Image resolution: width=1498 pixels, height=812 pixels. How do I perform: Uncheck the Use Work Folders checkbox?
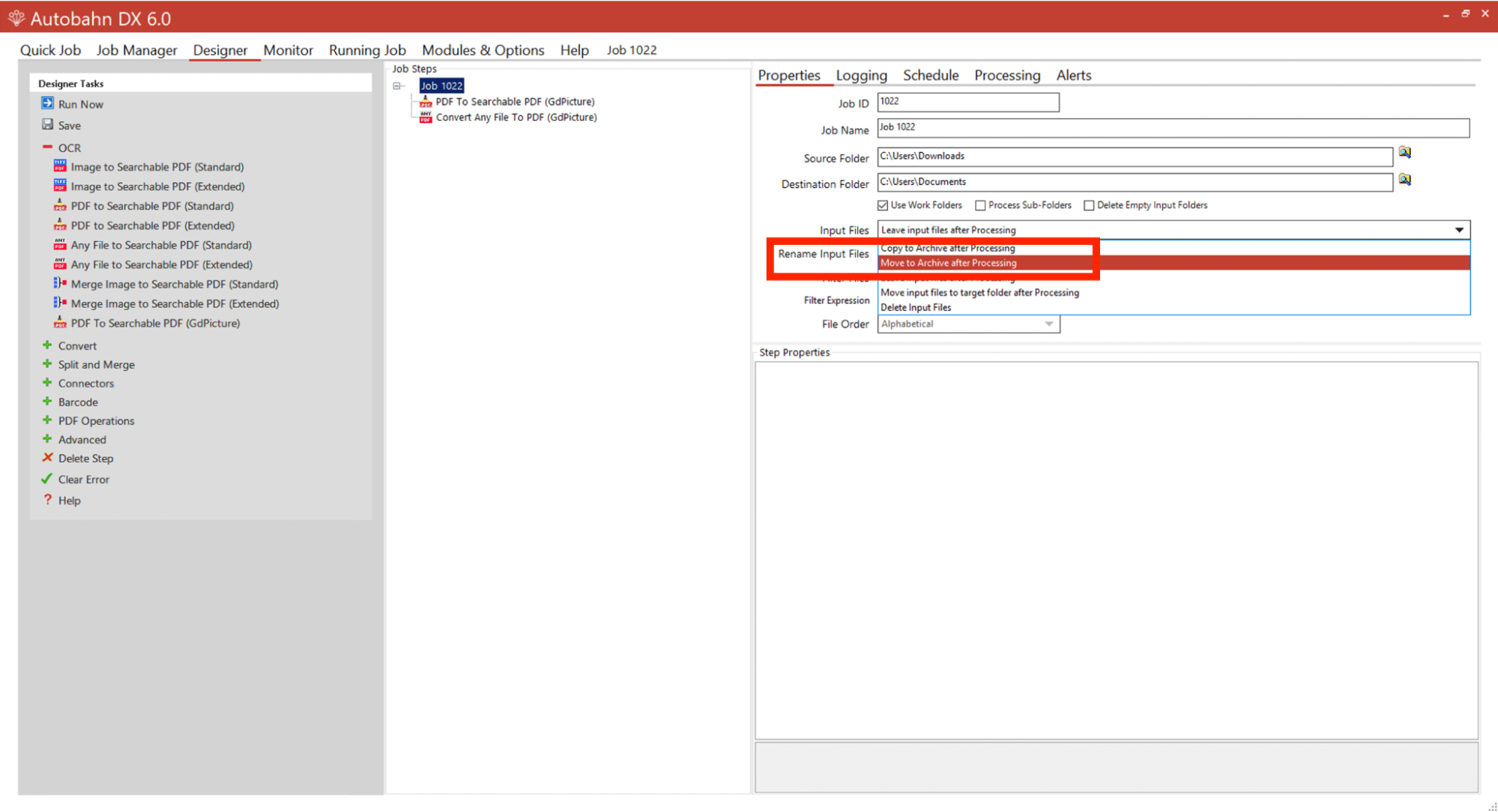pyautogui.click(x=883, y=205)
